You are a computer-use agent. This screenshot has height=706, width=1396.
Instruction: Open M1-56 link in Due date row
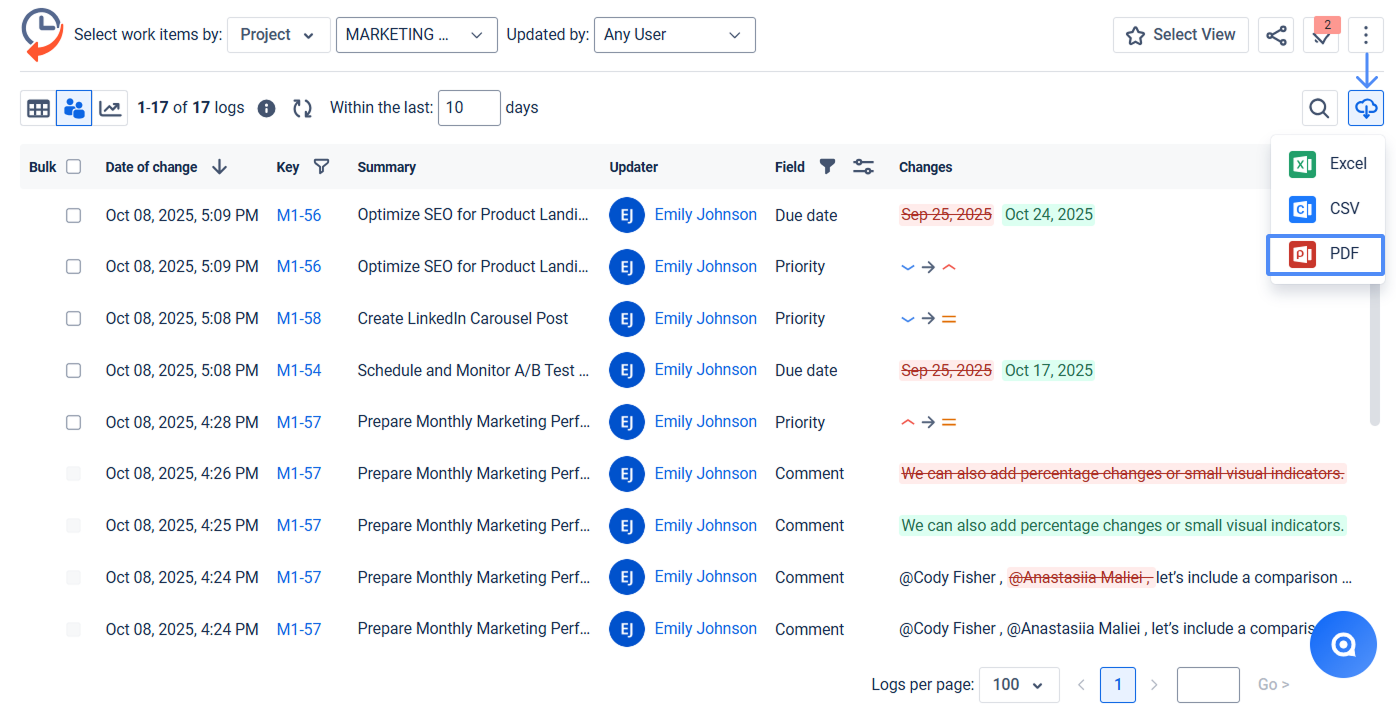(x=299, y=215)
